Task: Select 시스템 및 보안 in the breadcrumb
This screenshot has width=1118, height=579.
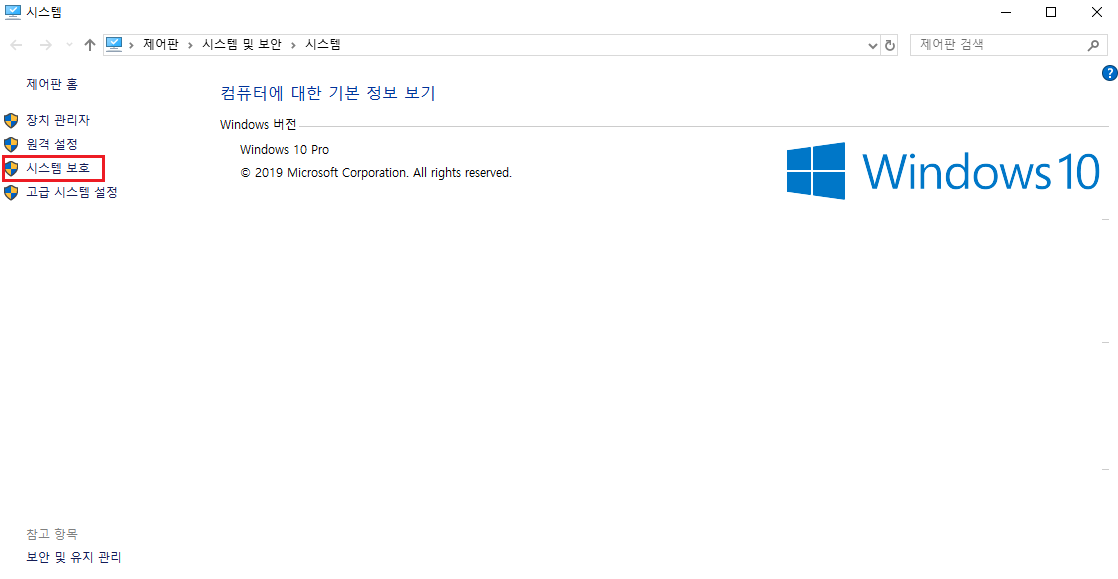Action: point(240,45)
